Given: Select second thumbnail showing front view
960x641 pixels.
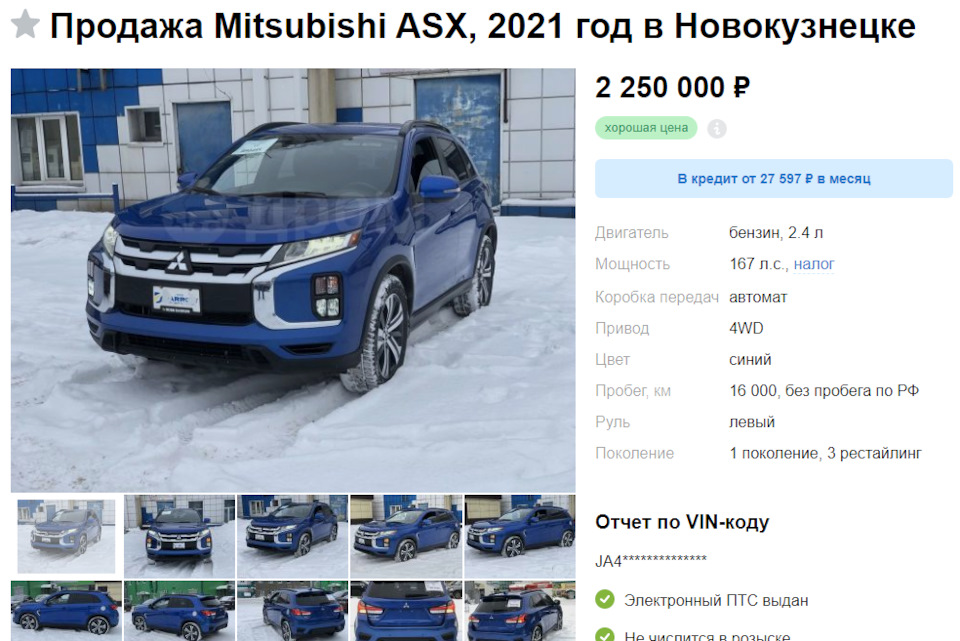Looking at the screenshot, I should (179, 536).
